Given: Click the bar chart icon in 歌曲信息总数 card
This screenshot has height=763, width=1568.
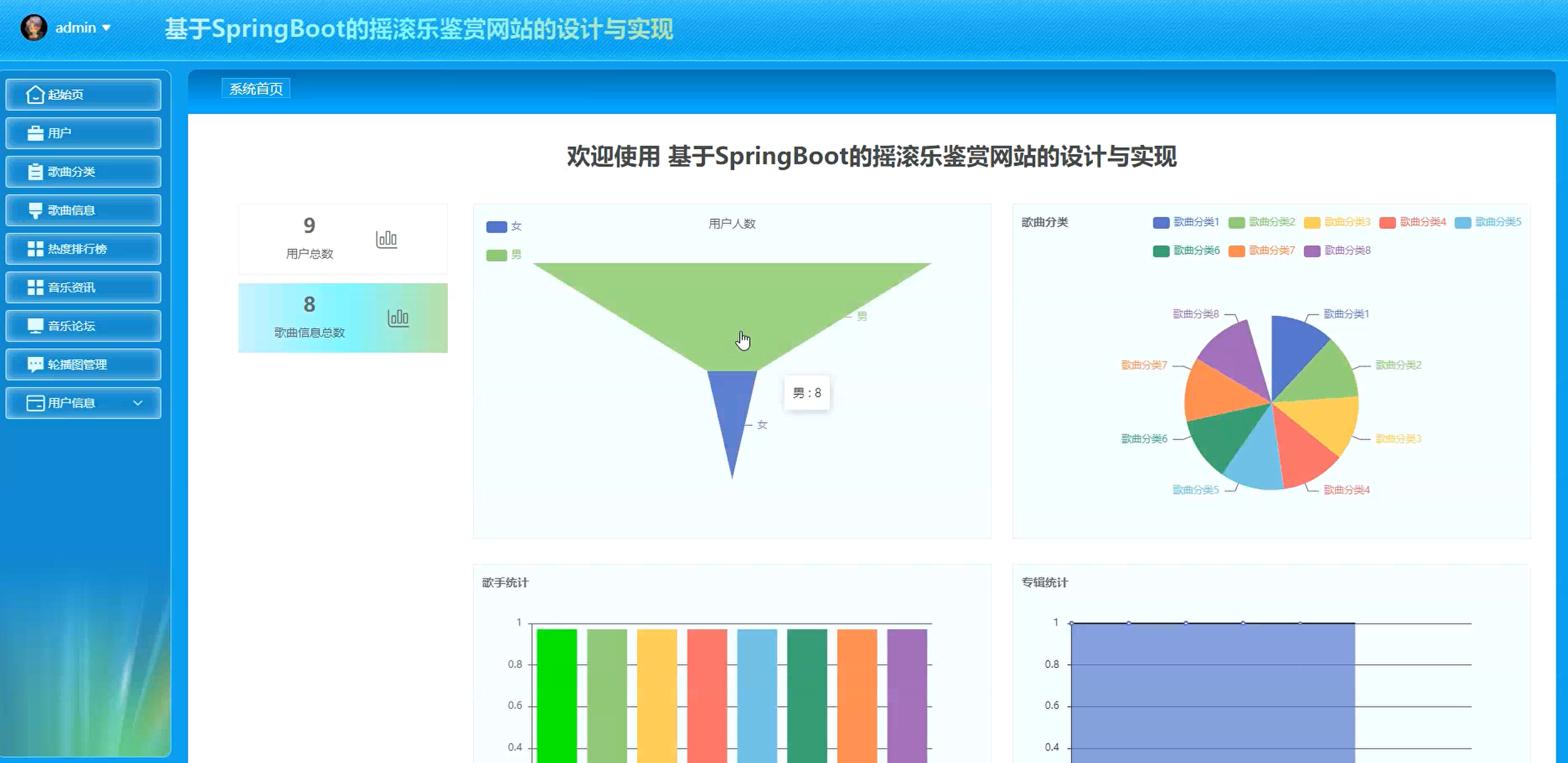Looking at the screenshot, I should [398, 317].
